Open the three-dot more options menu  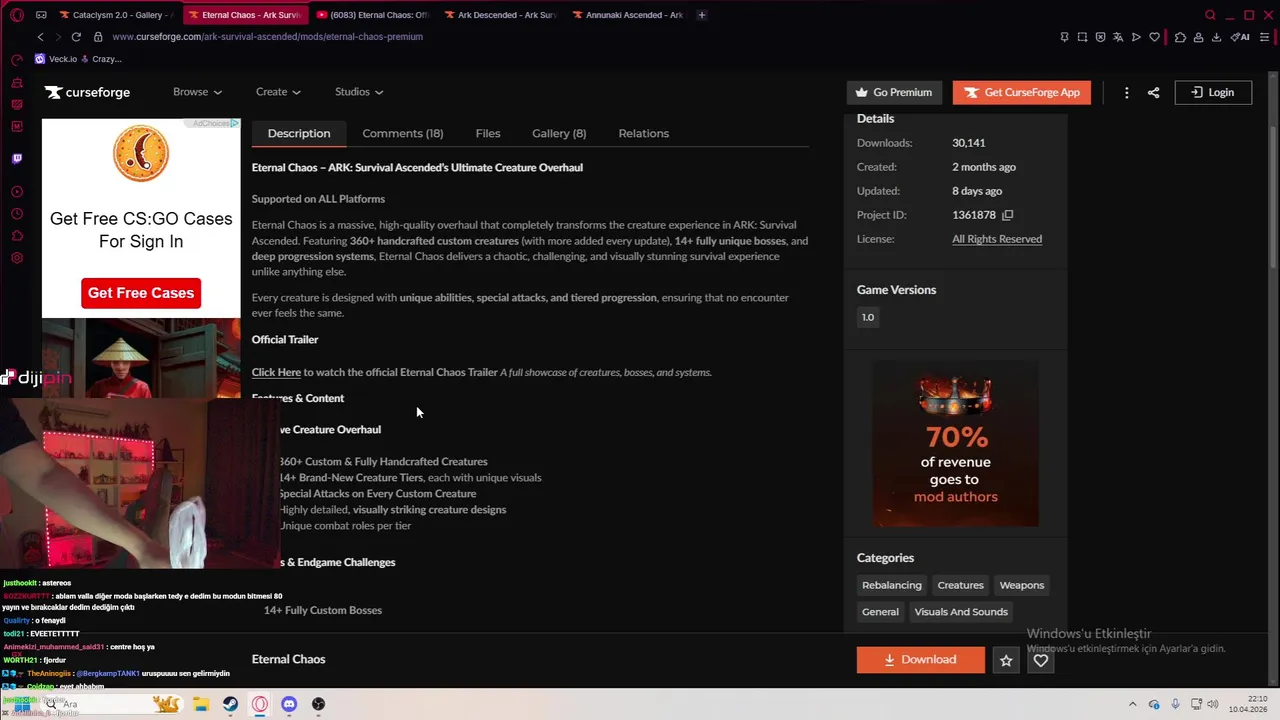tap(1126, 92)
